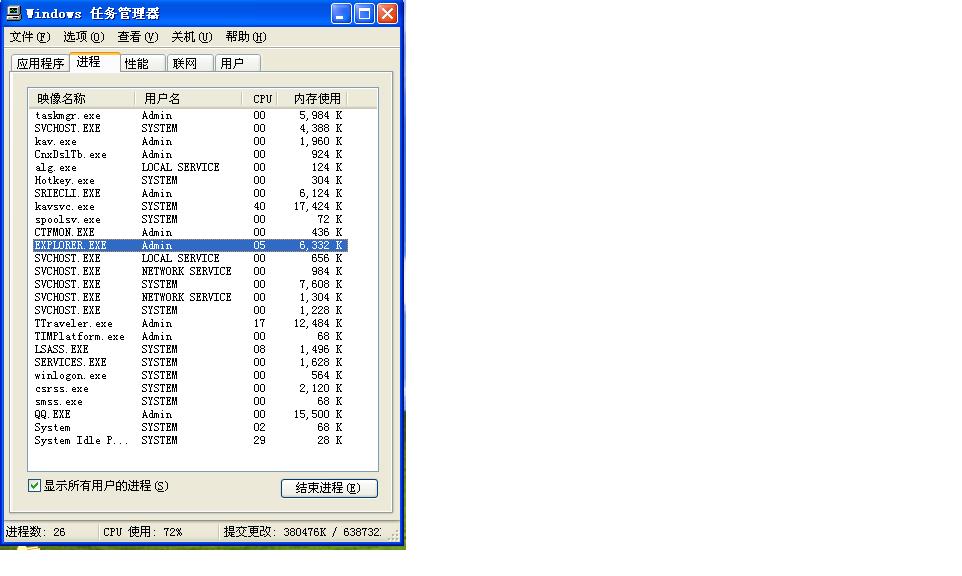Select the kavsvc.exe process
This screenshot has height=576, width=962.
coord(189,207)
